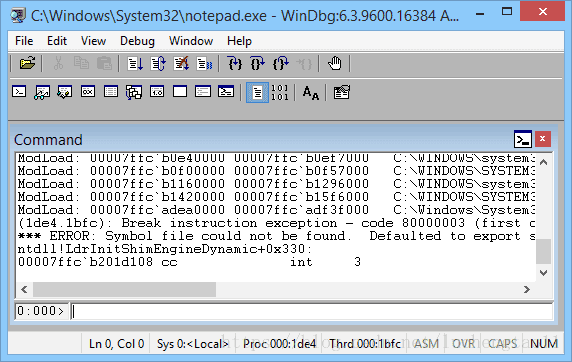
Task: Open the Font dialog AA icon
Action: [310, 92]
